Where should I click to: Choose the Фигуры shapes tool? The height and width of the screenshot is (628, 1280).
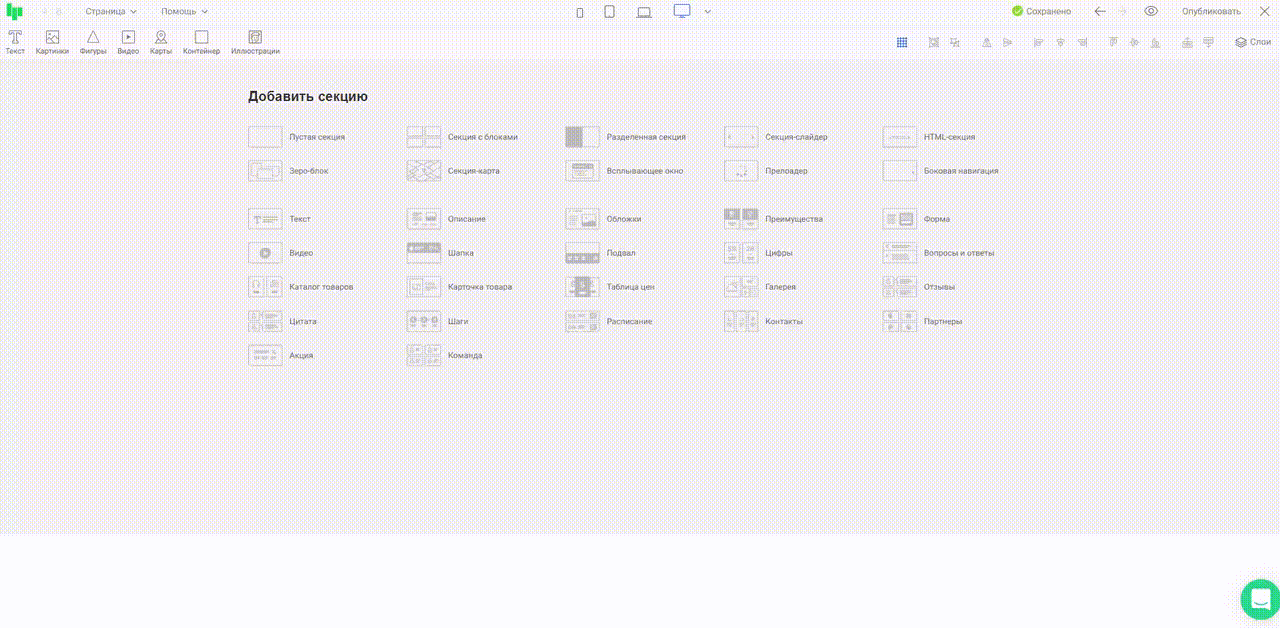coord(93,41)
